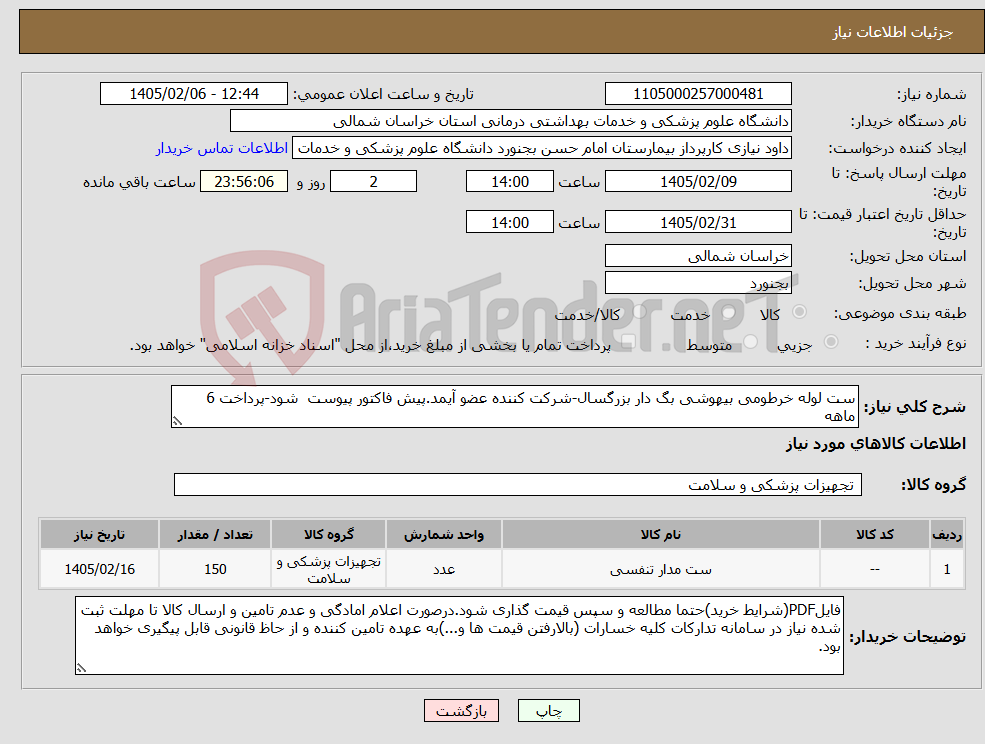This screenshot has width=985, height=744.
Task: Click the گروه کالا field تجهیزات پزشکی
Action: click(518, 484)
